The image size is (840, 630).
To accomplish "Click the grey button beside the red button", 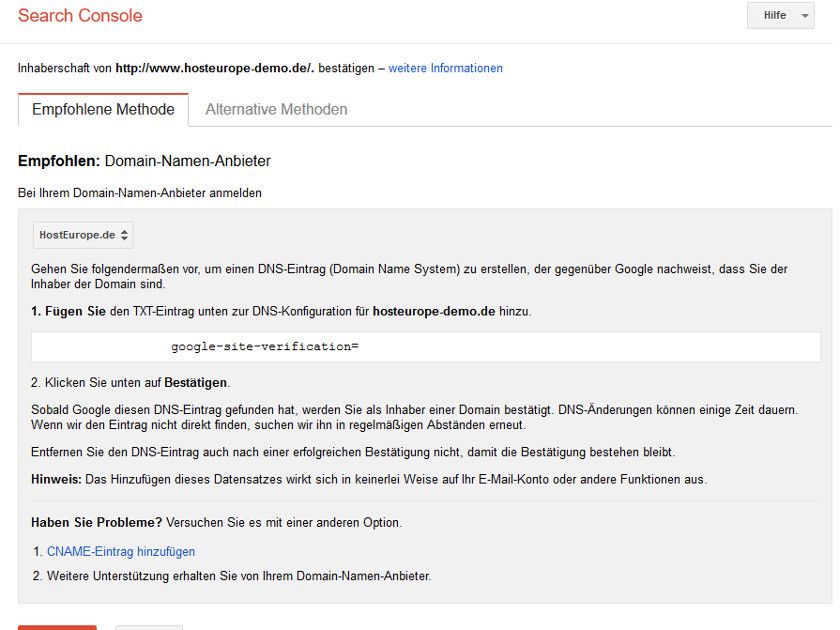I will coord(149,627).
